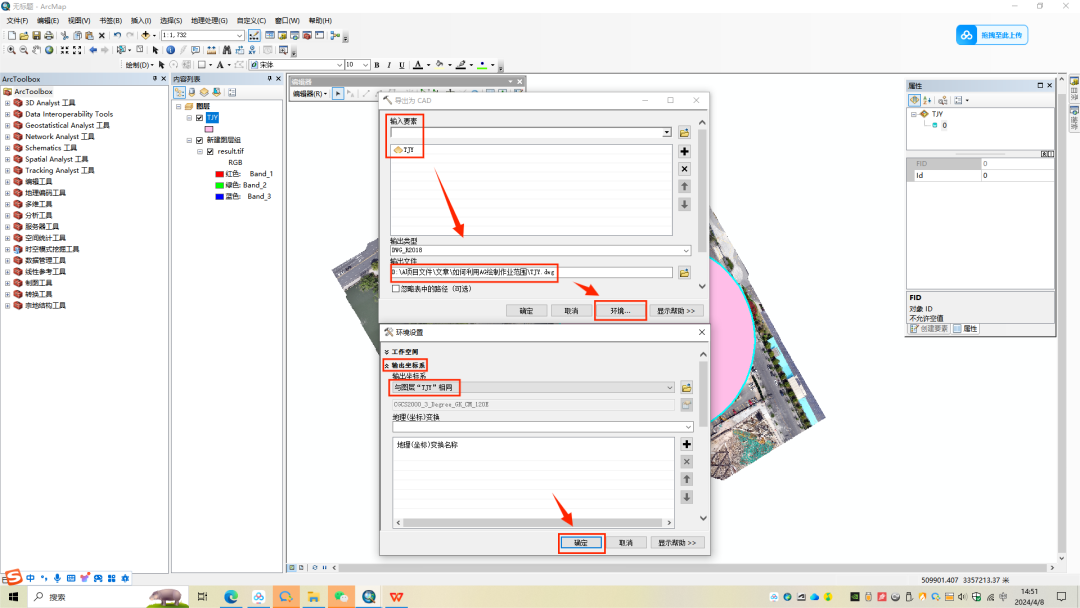Confirm the environment settings dialog with 确定
This screenshot has height=608, width=1080.
581,543
